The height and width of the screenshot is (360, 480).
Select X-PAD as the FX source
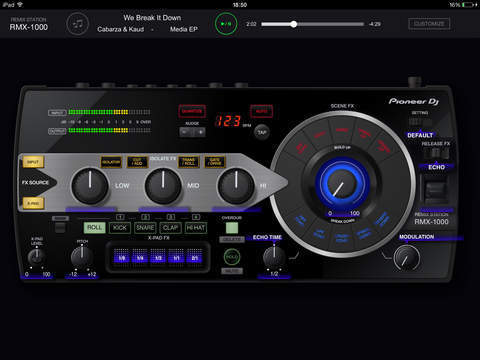pyautogui.click(x=33, y=203)
